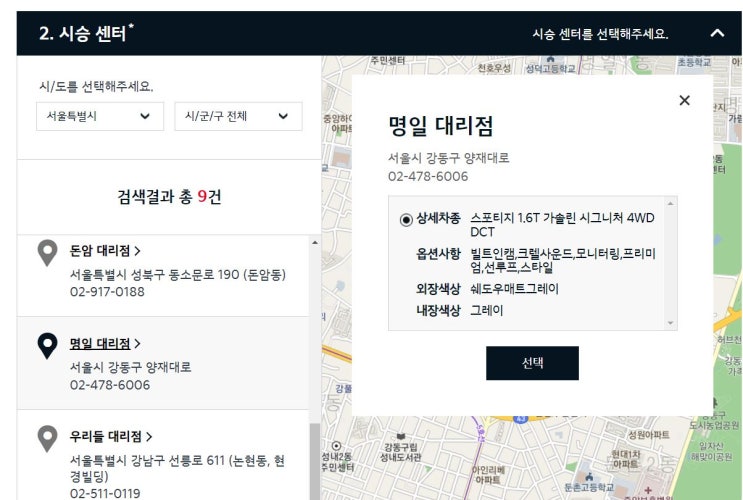Screen dimensions: 743x500
Task: Click the 명일 대리점 map pin icon
Action: pos(47,346)
